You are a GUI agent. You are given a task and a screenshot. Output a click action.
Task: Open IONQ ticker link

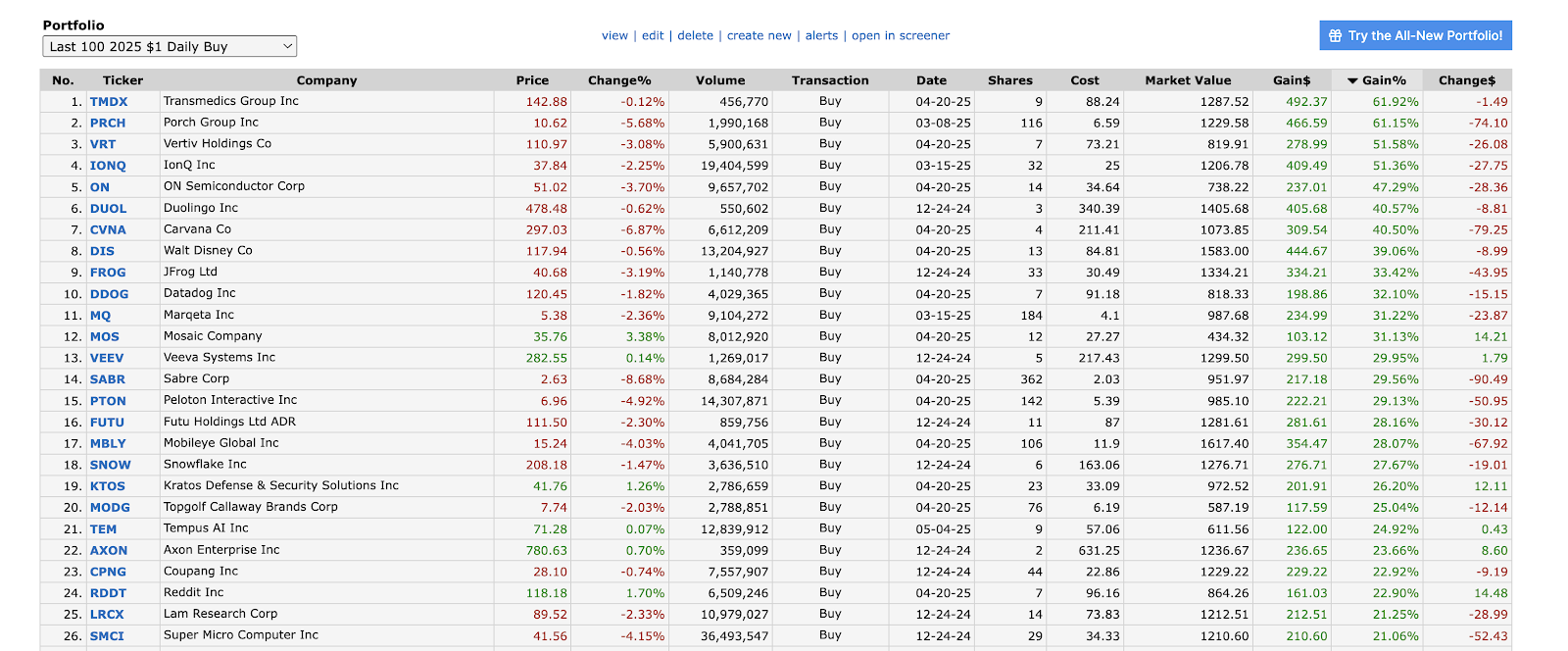[108, 166]
